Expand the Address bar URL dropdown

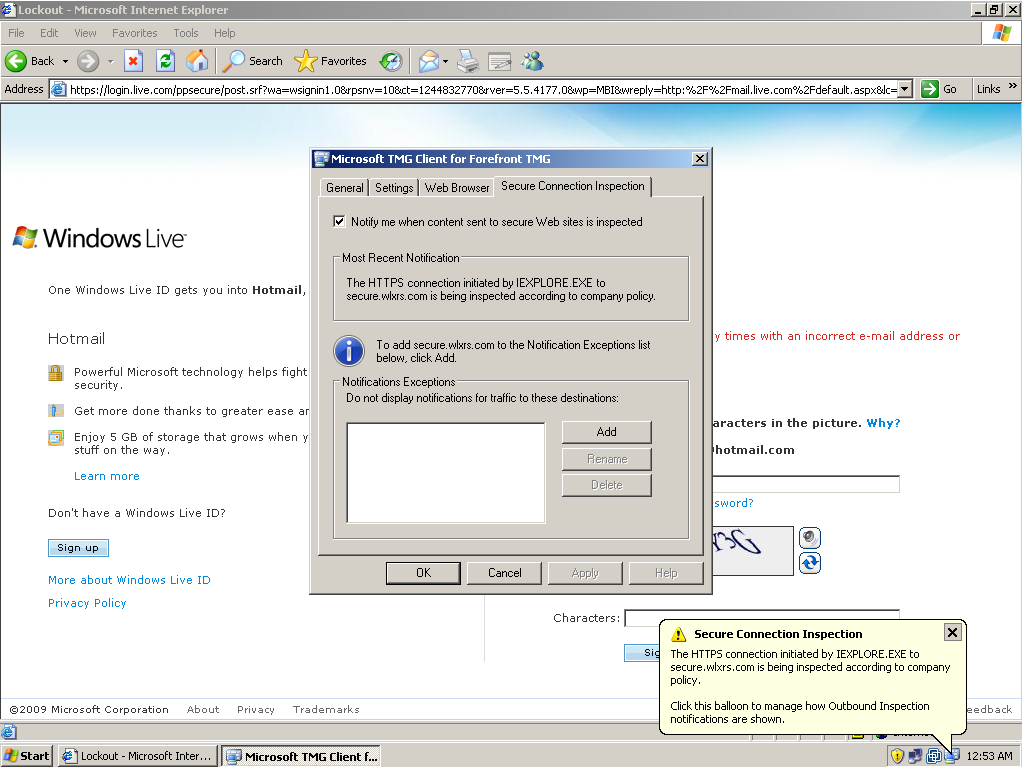tap(905, 89)
